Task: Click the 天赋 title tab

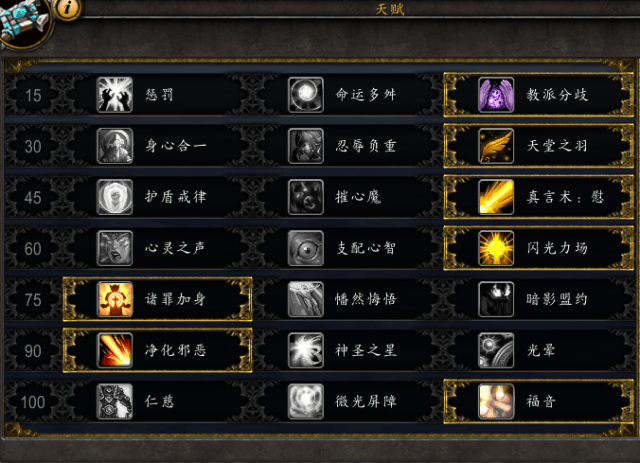Action: (x=390, y=9)
